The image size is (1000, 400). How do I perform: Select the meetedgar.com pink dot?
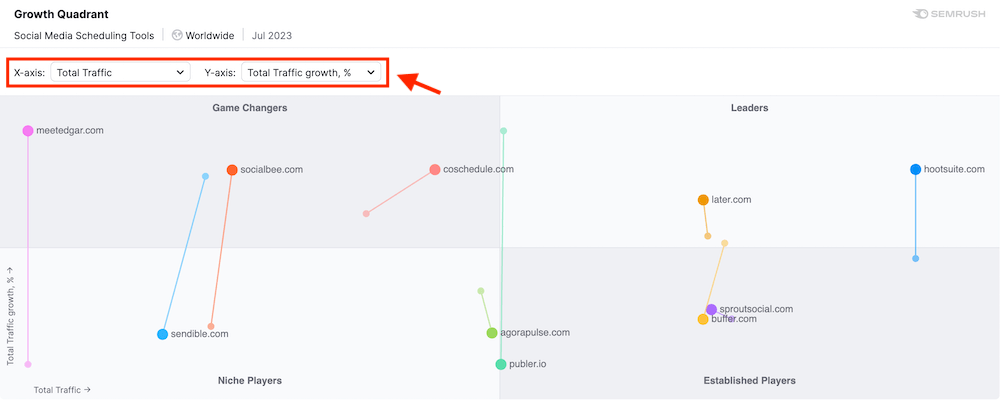click(x=28, y=131)
